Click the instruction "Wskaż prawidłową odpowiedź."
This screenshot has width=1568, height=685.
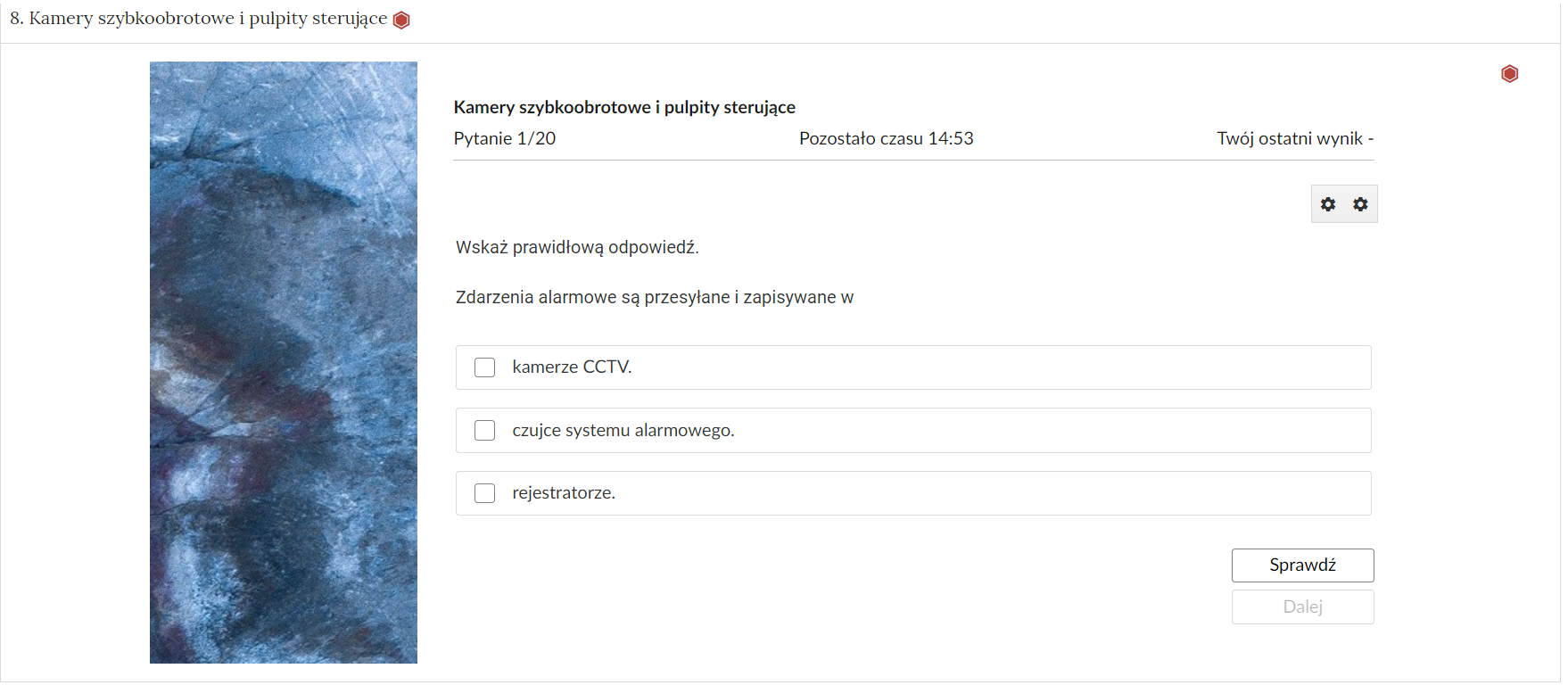pos(576,247)
